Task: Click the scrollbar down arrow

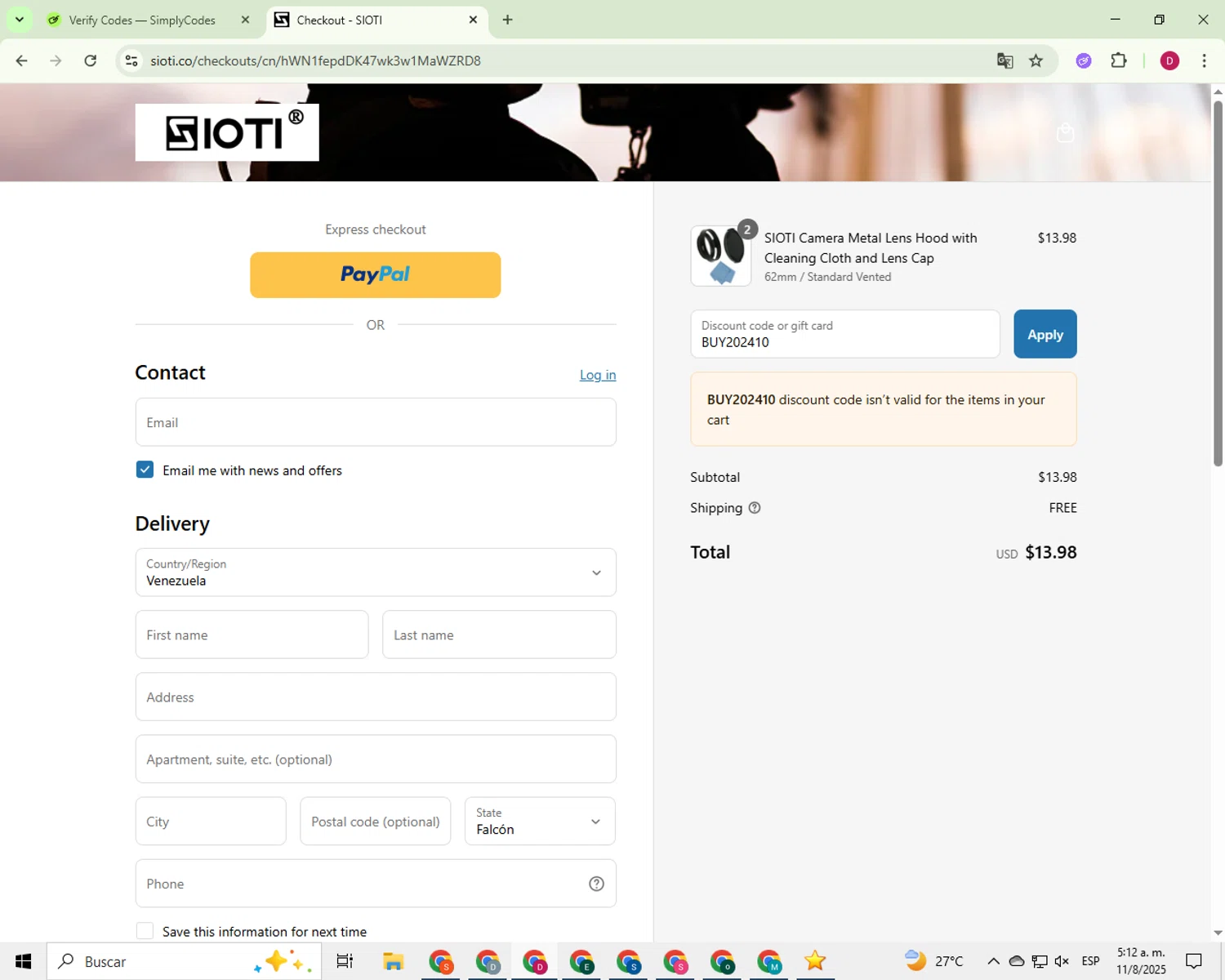Action: pyautogui.click(x=1218, y=933)
